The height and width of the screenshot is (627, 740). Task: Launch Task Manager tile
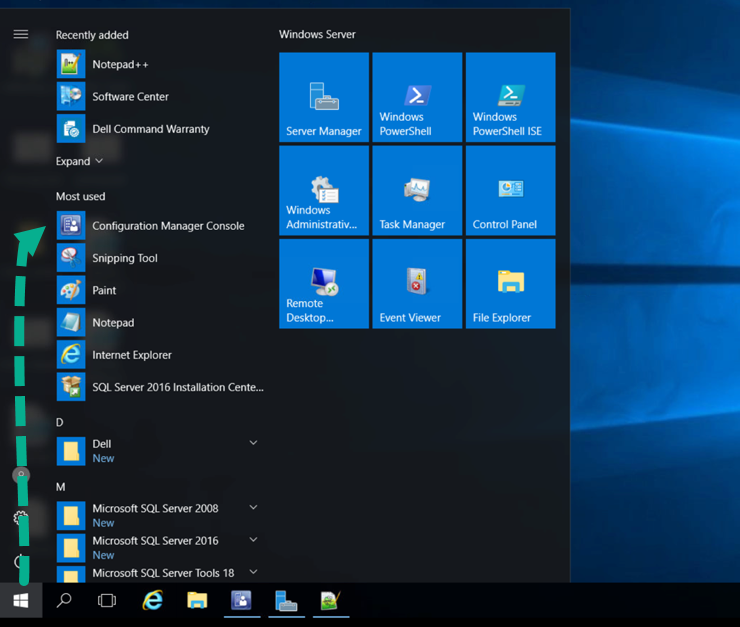417,191
